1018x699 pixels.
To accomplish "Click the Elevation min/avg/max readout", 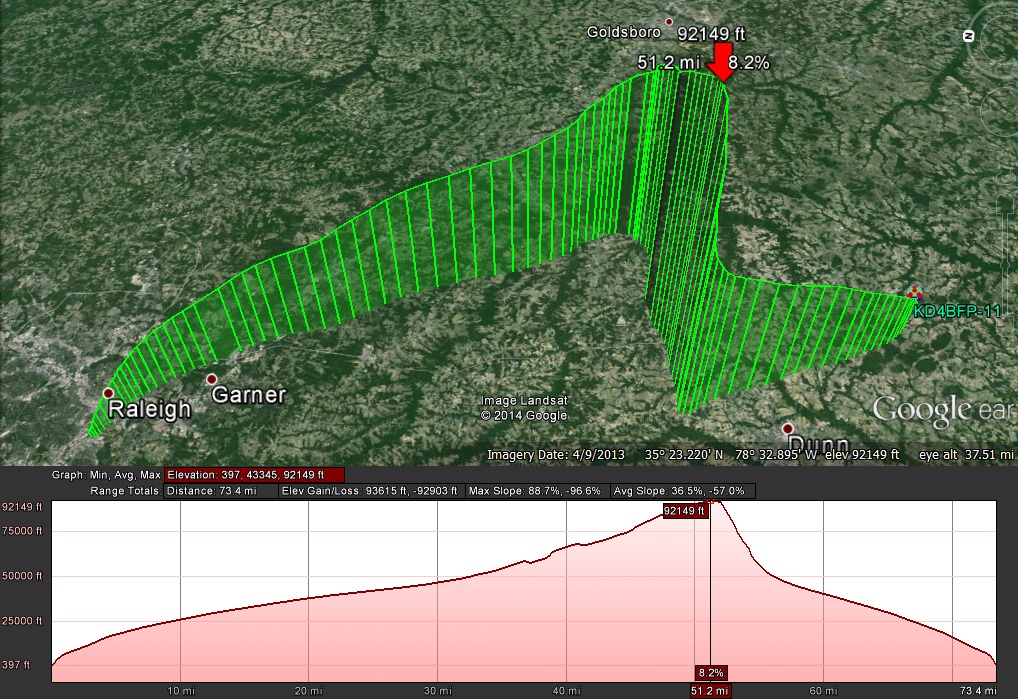I will click(255, 475).
